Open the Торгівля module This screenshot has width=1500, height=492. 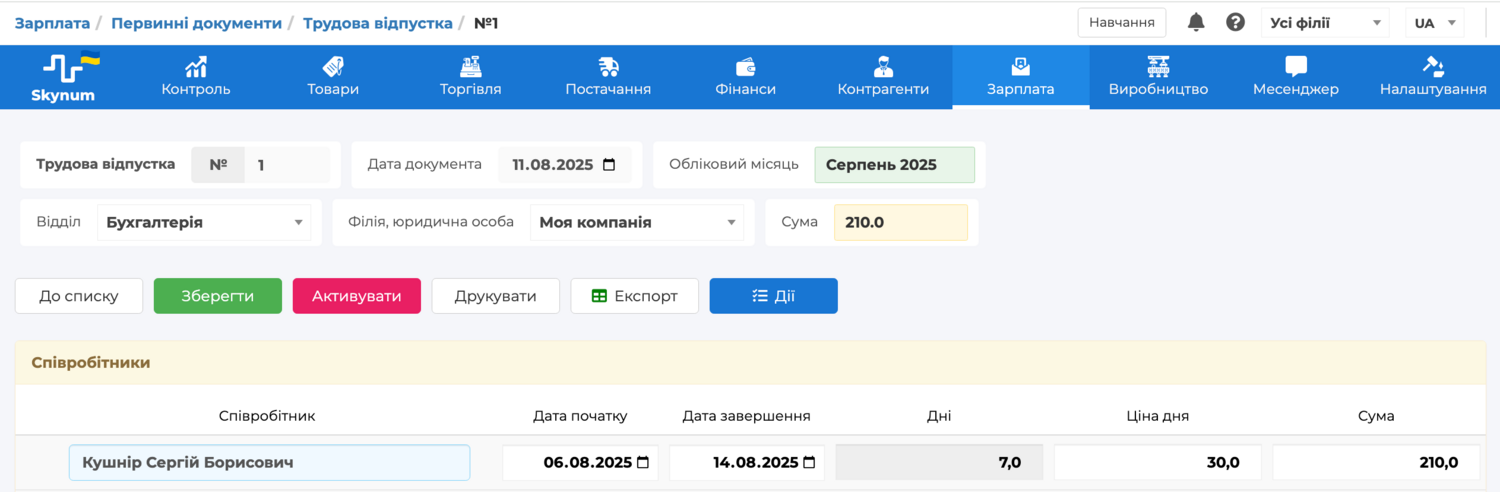470,77
